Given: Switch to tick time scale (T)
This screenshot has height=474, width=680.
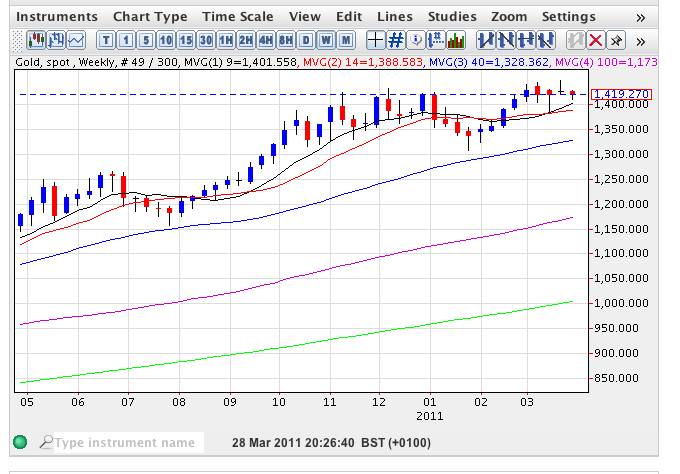Looking at the screenshot, I should coord(106,41).
